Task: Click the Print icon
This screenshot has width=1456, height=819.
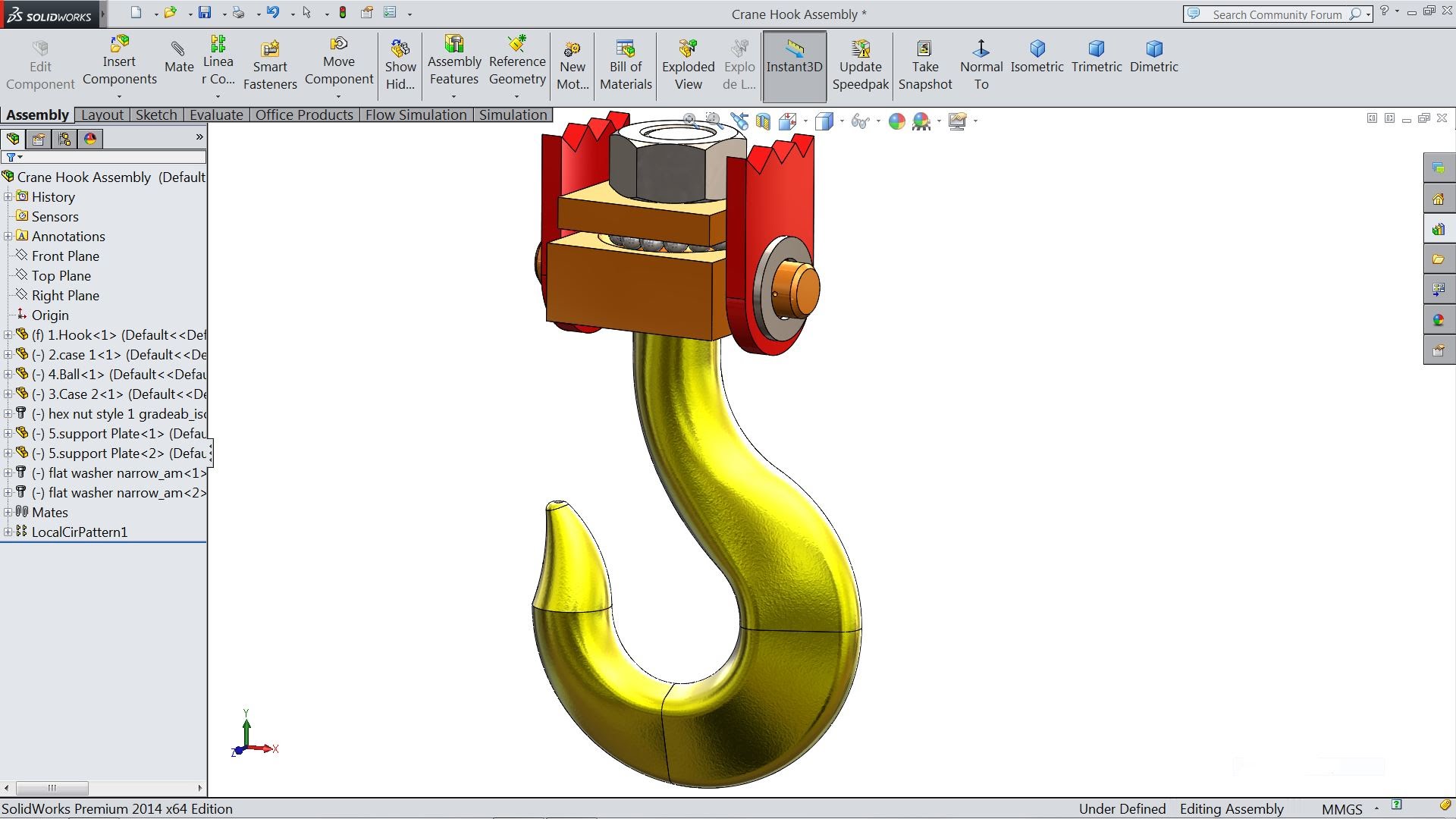Action: point(239,12)
